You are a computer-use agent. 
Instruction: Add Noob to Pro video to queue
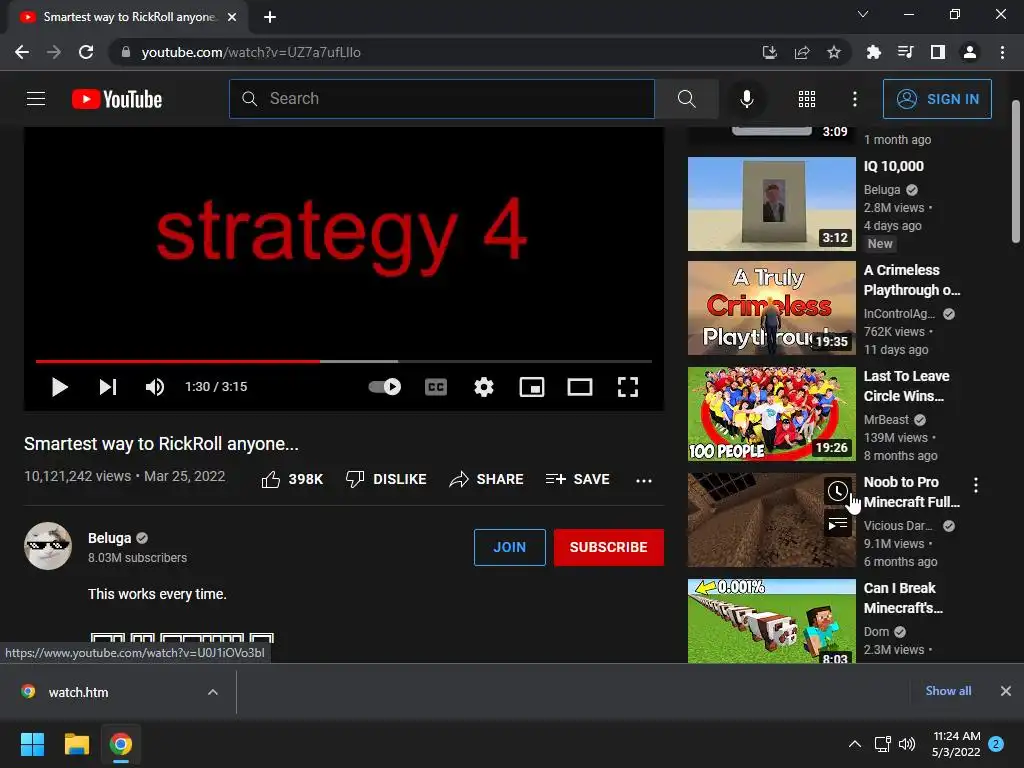pyautogui.click(x=838, y=523)
